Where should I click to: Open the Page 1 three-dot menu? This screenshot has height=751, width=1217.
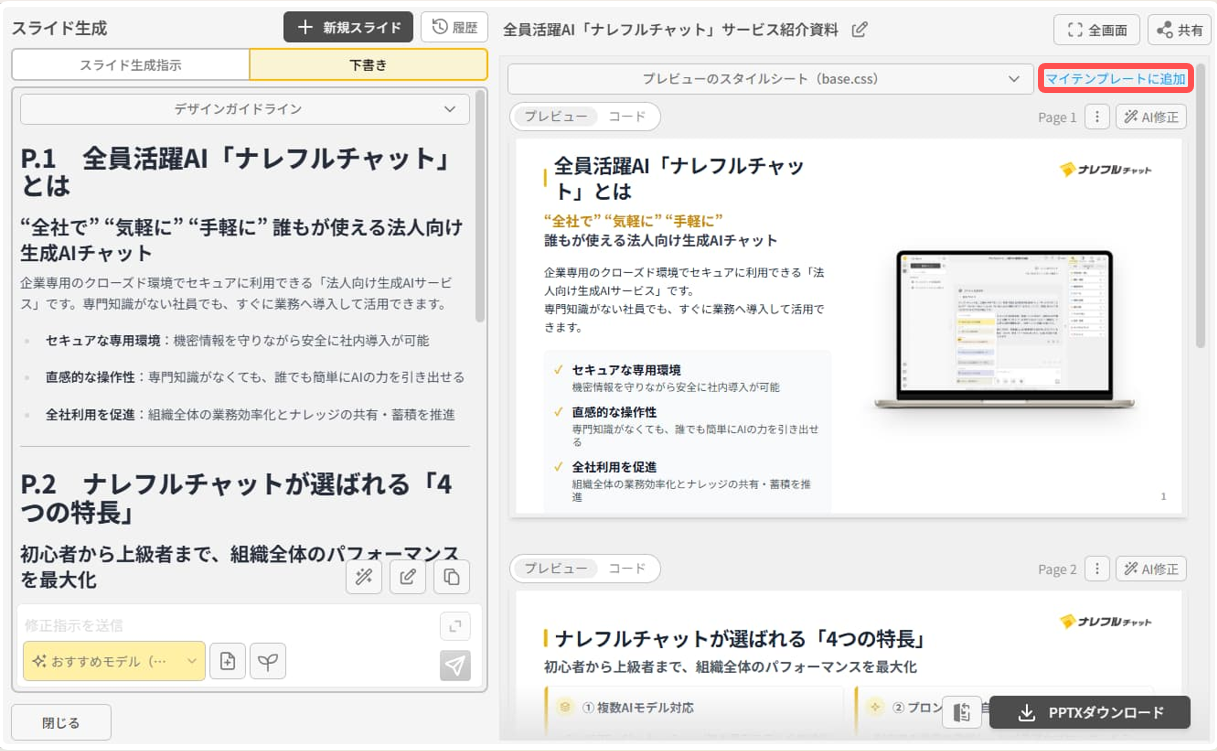coord(1097,117)
